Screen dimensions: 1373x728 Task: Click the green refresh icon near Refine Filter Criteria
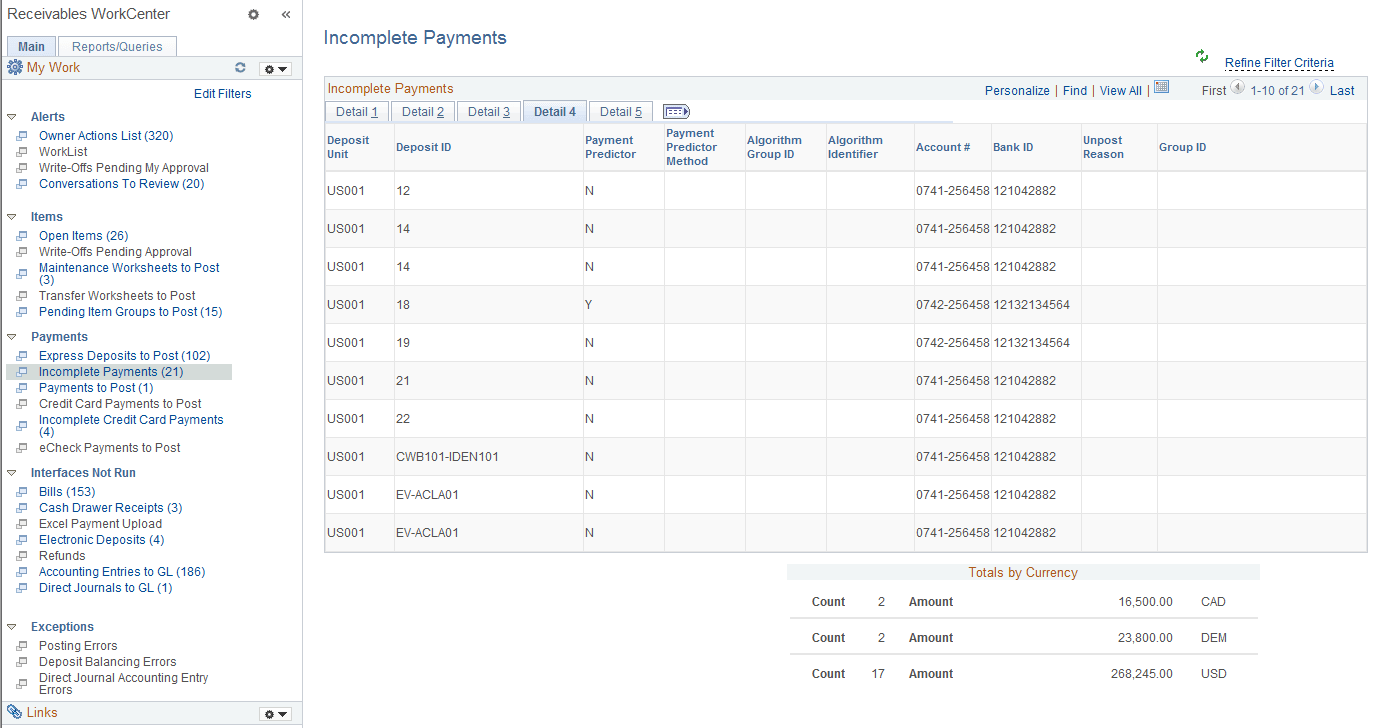[1201, 57]
